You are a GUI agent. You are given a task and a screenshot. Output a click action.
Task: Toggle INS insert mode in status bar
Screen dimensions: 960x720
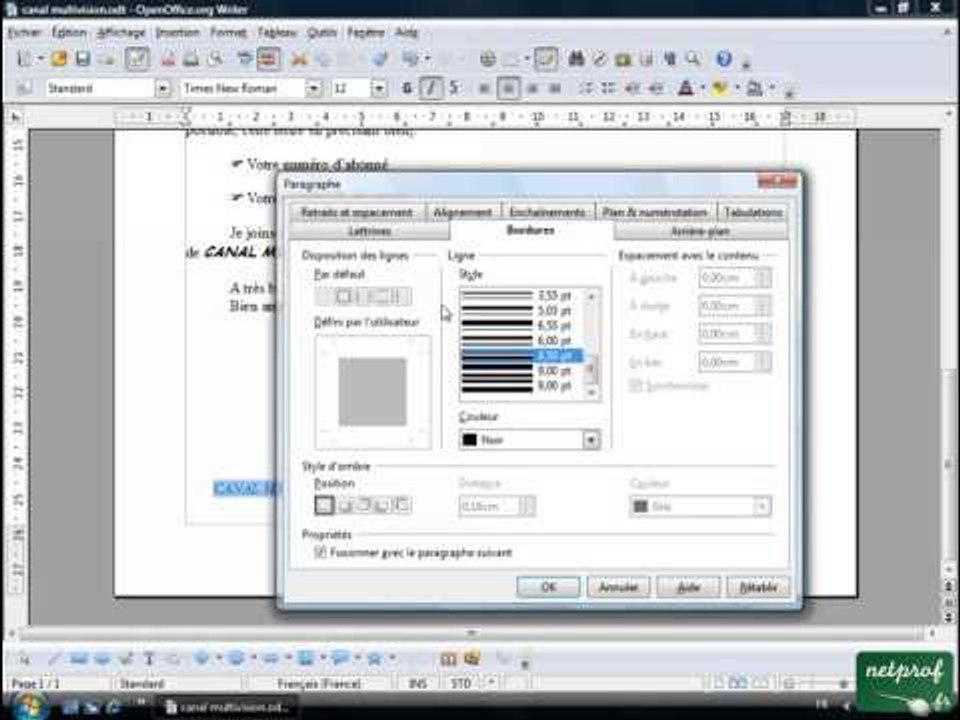pyautogui.click(x=418, y=683)
